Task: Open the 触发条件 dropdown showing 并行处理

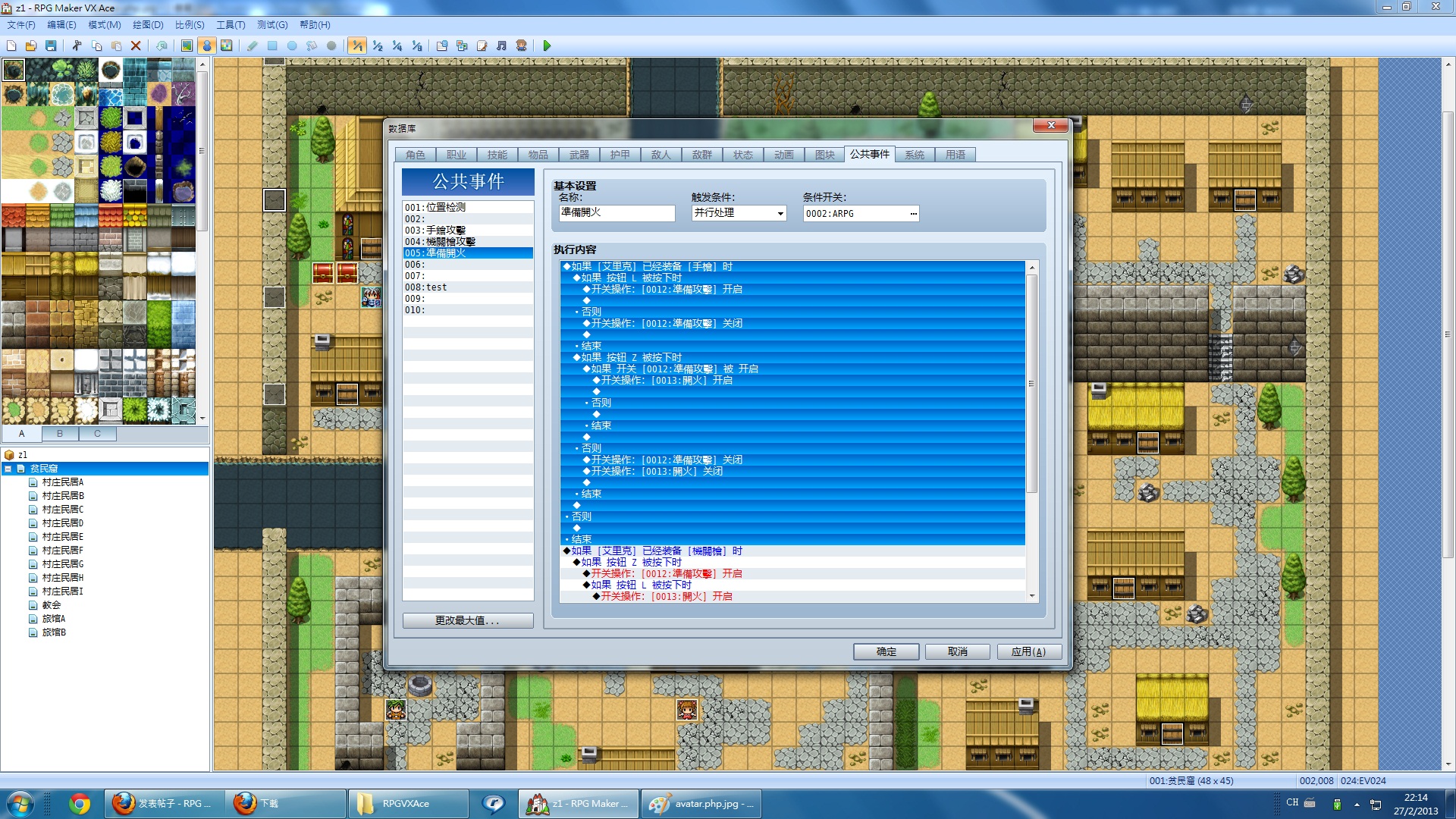Action: tap(739, 213)
